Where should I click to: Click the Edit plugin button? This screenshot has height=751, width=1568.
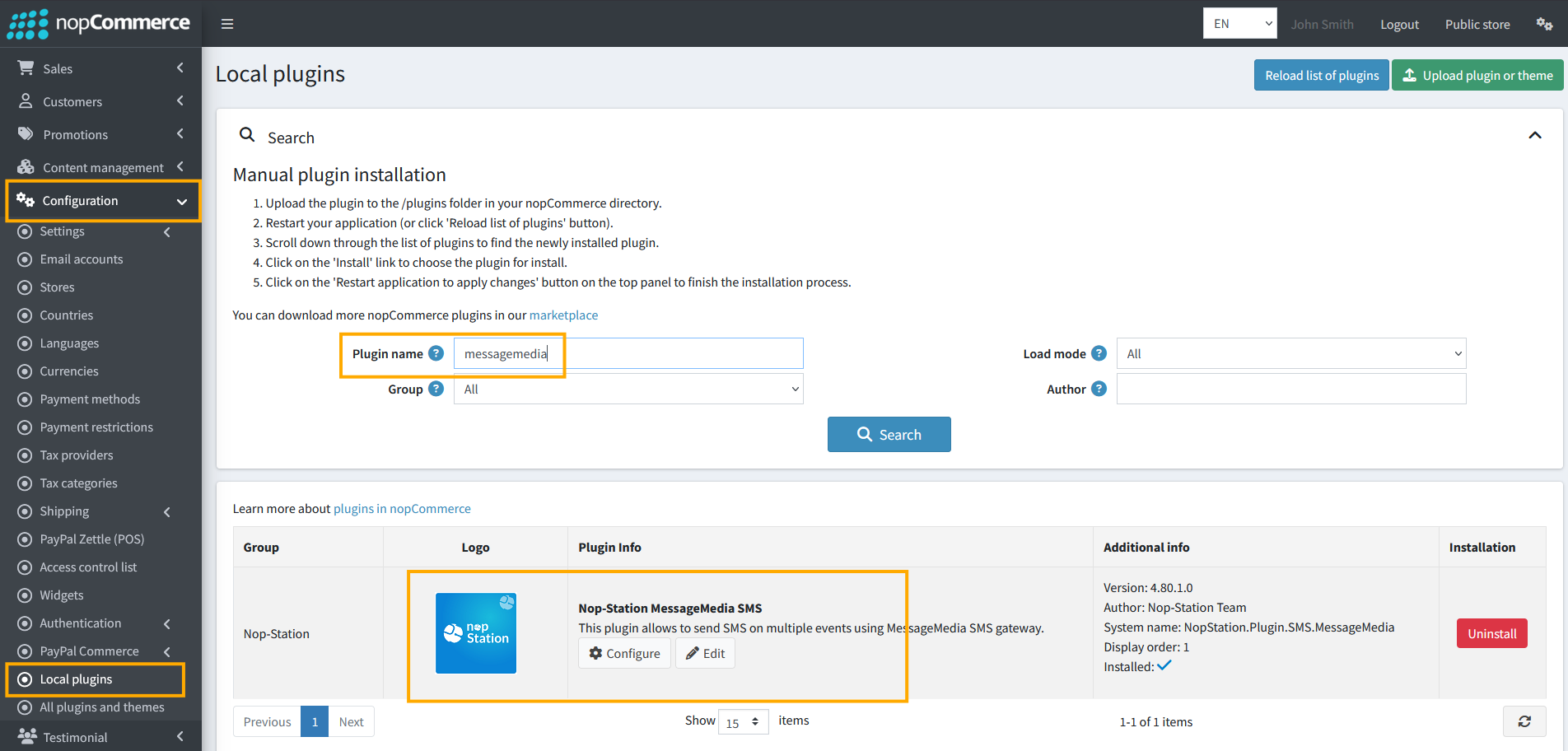(x=705, y=653)
